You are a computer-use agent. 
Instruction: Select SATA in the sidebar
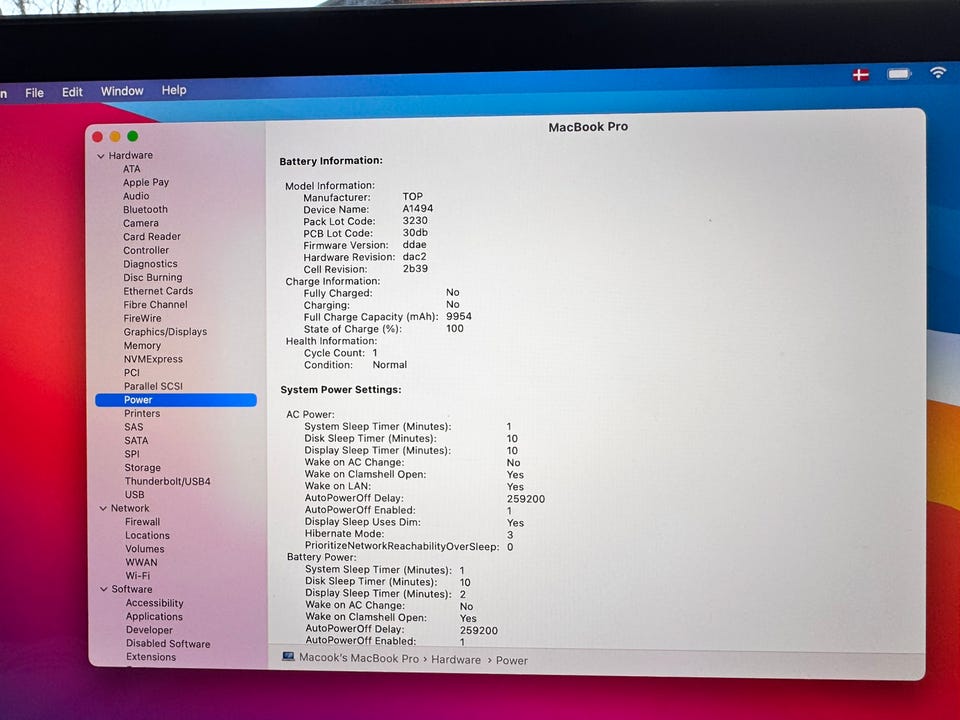[136, 440]
